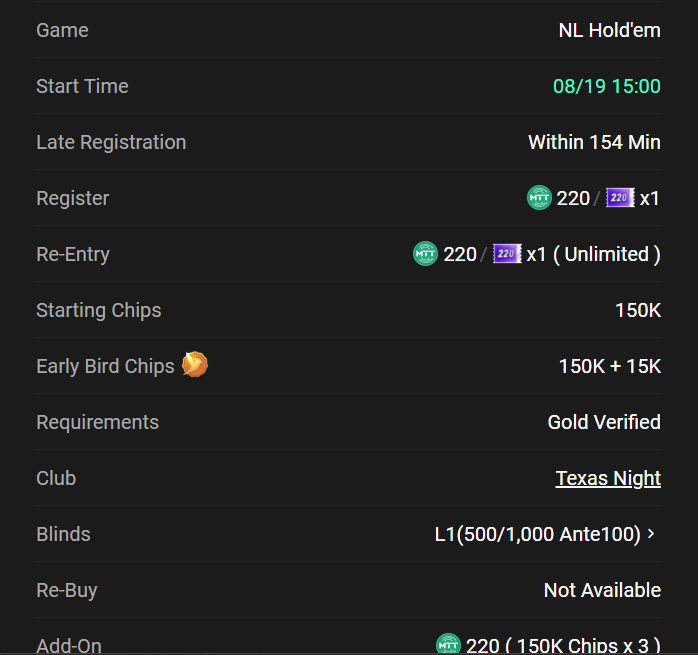The width and height of the screenshot is (698, 655).
Task: Click the green MTT coin in Register row
Action: tap(539, 197)
